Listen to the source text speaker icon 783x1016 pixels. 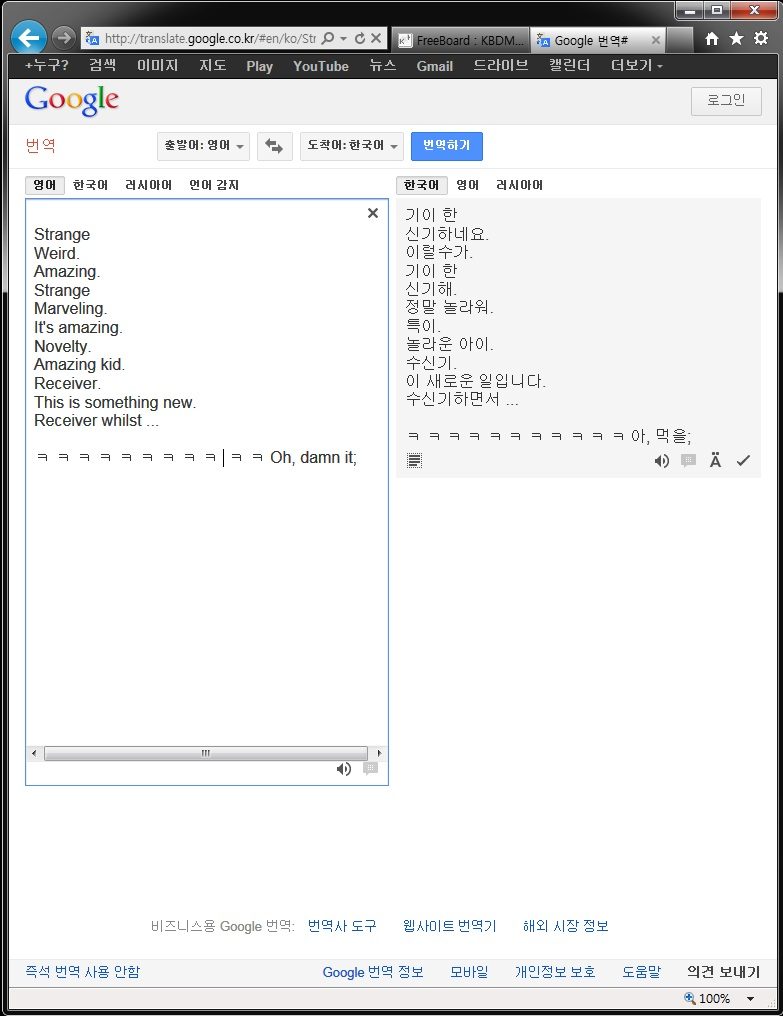[344, 768]
